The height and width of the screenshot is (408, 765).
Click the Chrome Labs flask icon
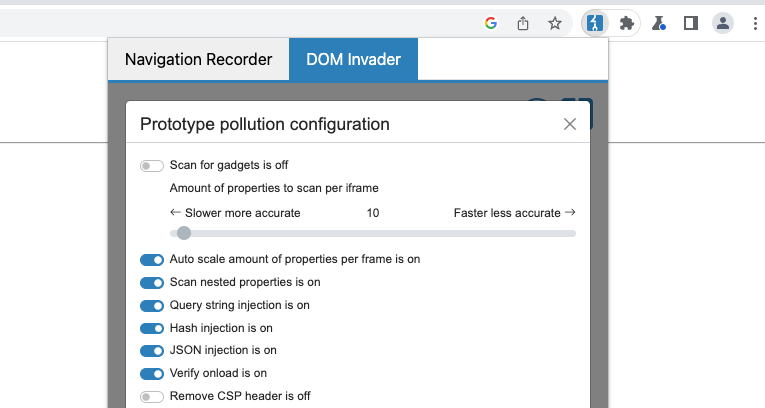tap(659, 23)
